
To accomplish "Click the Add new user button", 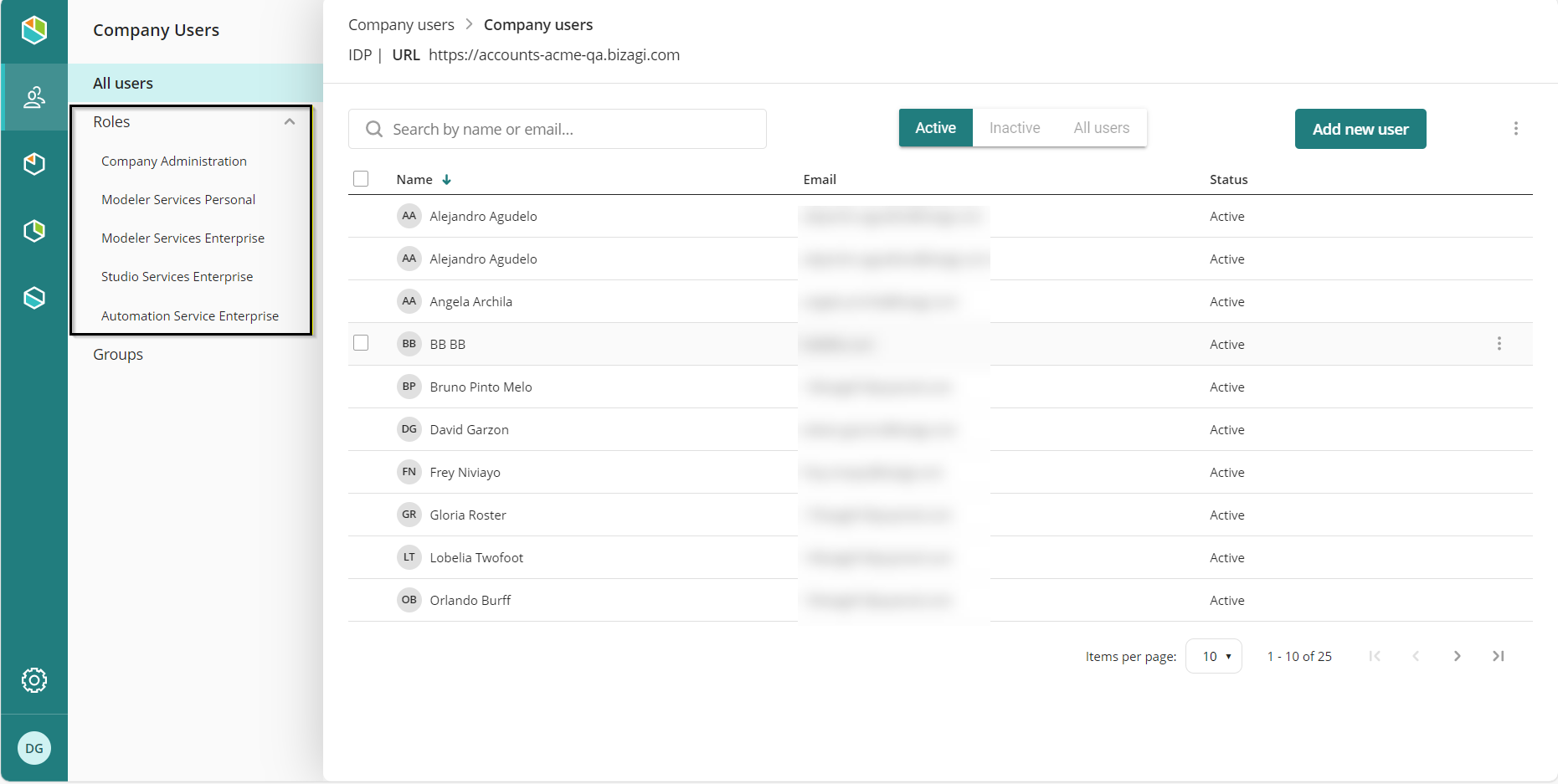I will (1360, 129).
